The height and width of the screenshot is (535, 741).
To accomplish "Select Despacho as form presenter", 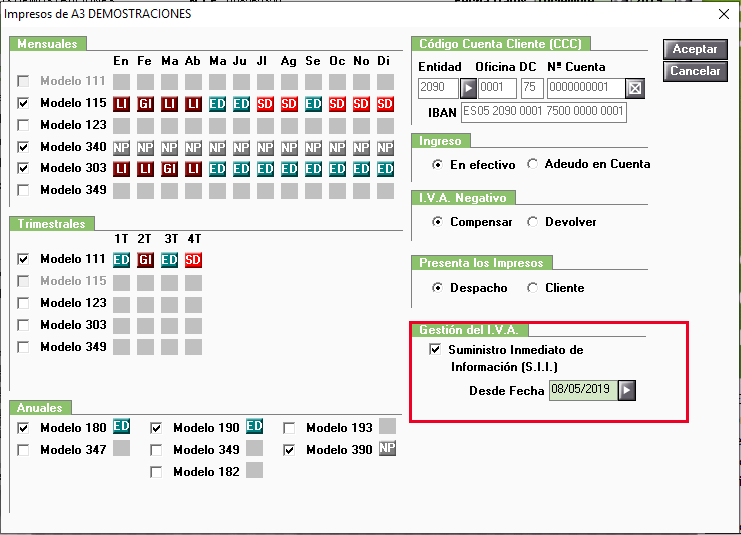I will point(438,288).
